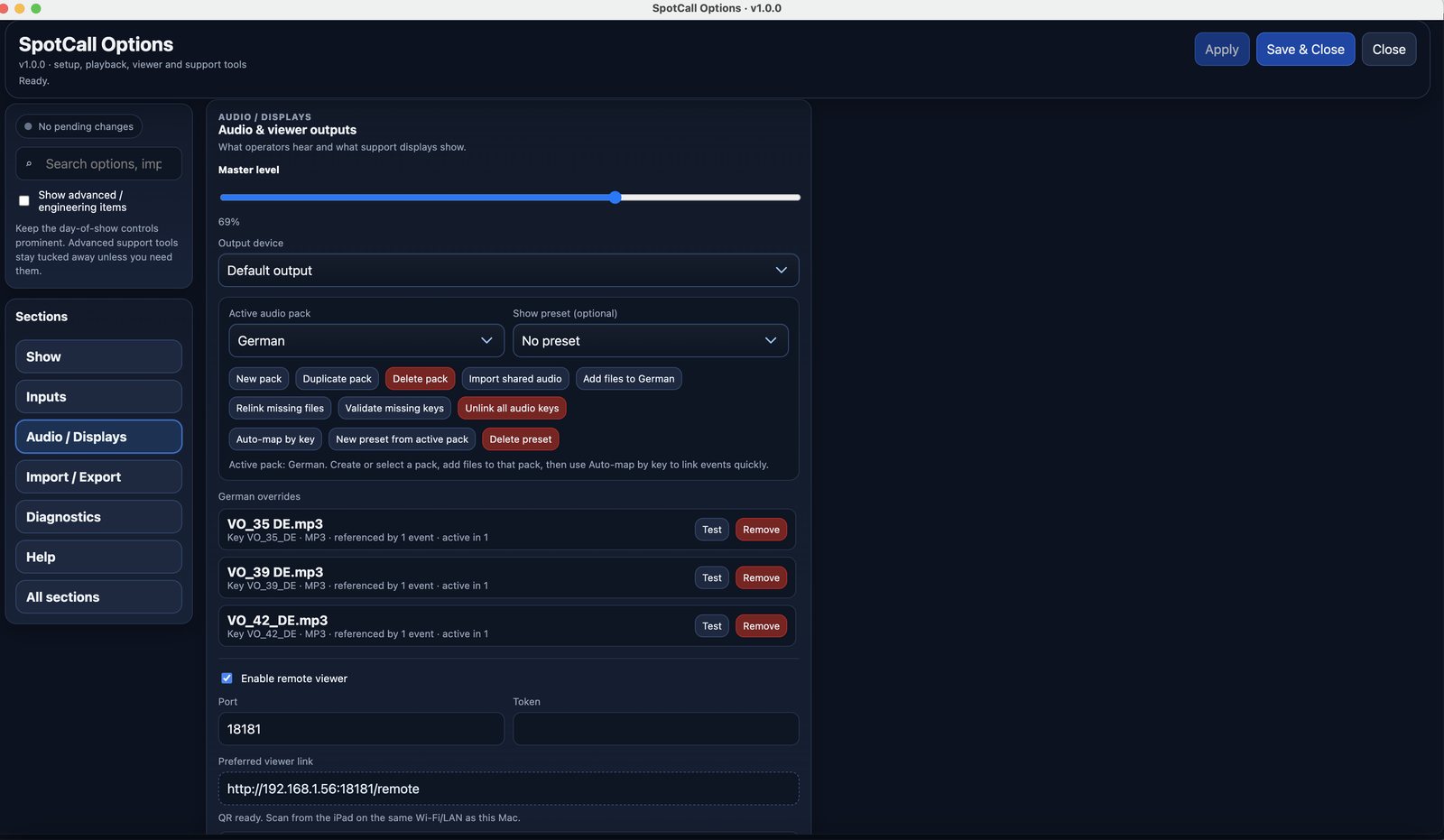
Task: Click Relink missing files
Action: tap(280, 409)
